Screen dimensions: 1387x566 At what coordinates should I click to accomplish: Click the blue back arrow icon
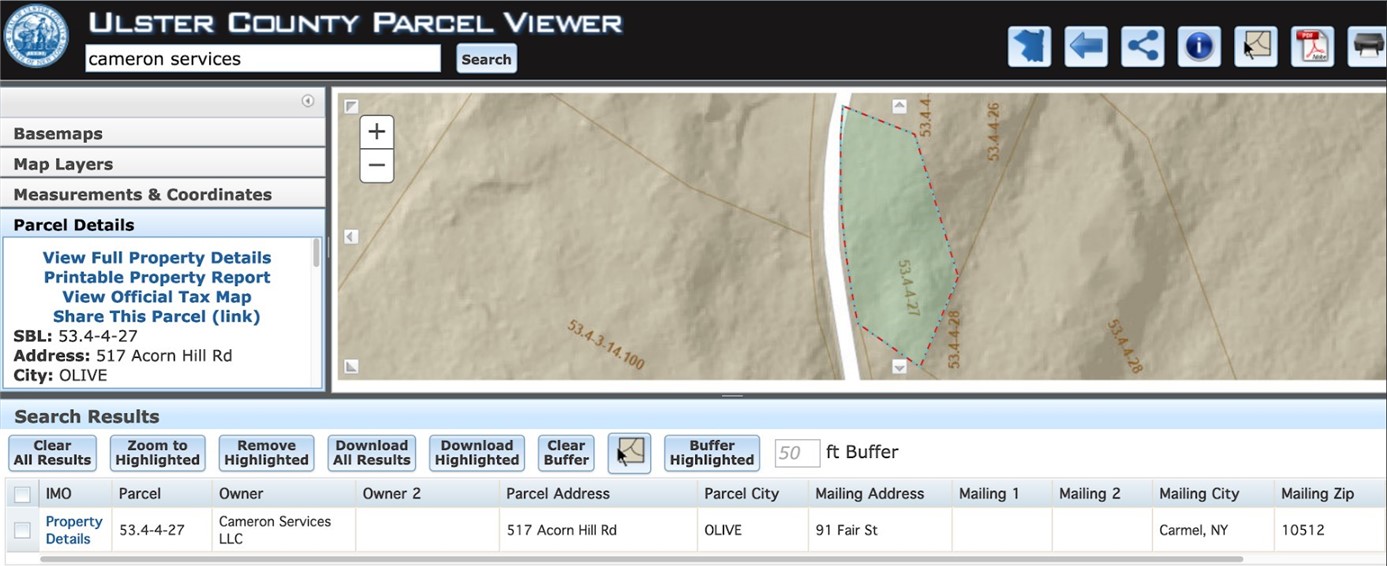pyautogui.click(x=1086, y=46)
